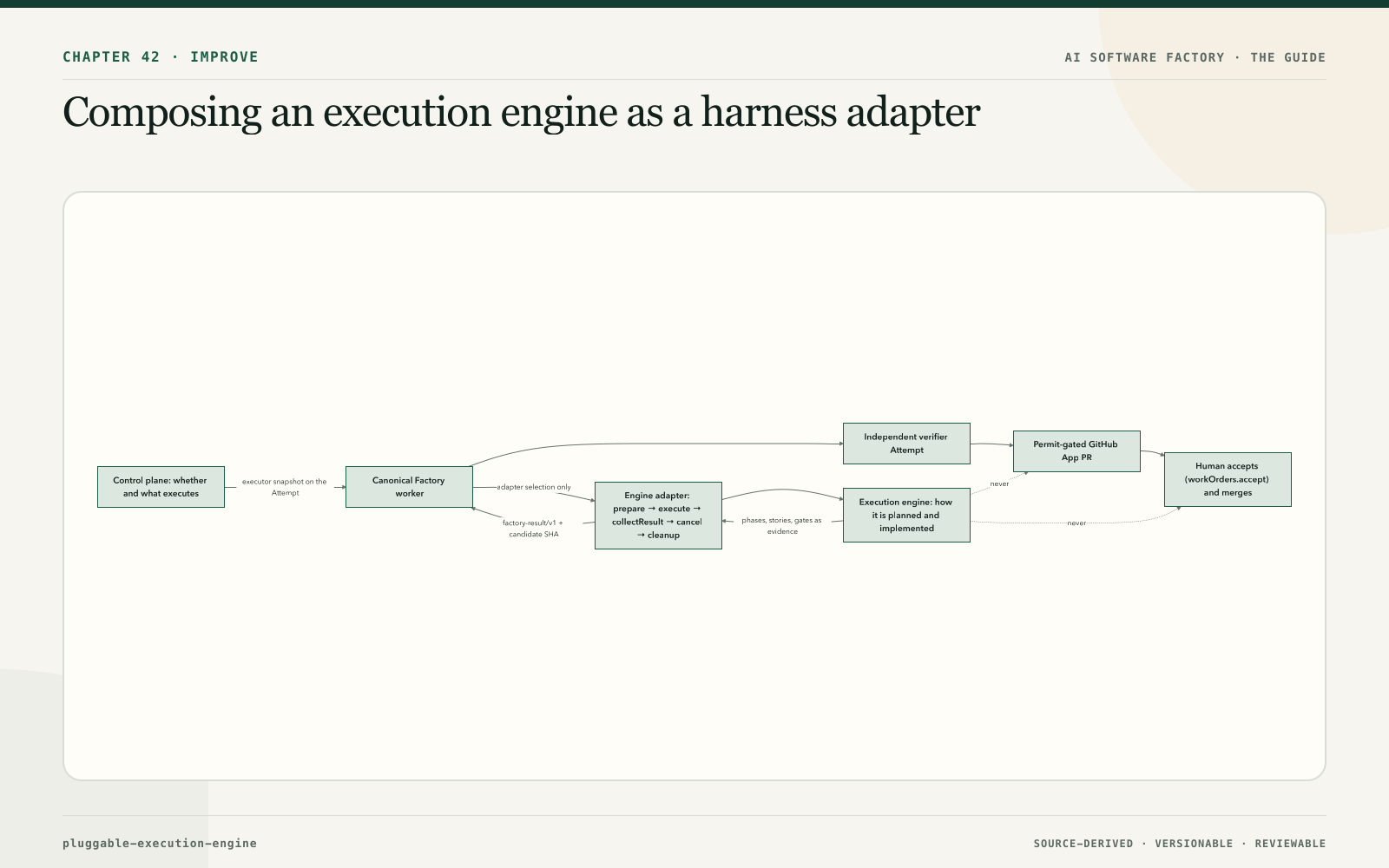This screenshot has height=868, width=1389.
Task: Click the 'Execution engine: how it is planned' node
Action: (906, 515)
